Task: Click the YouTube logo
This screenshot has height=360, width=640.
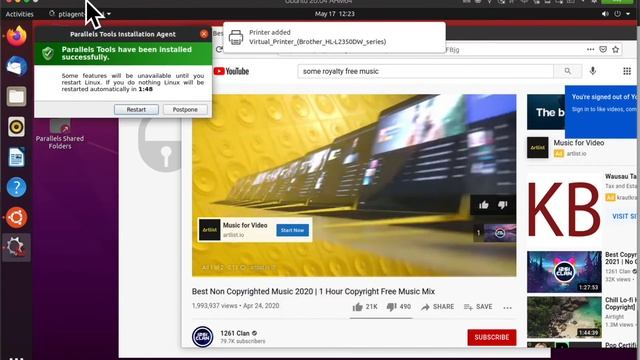Action: (231, 71)
